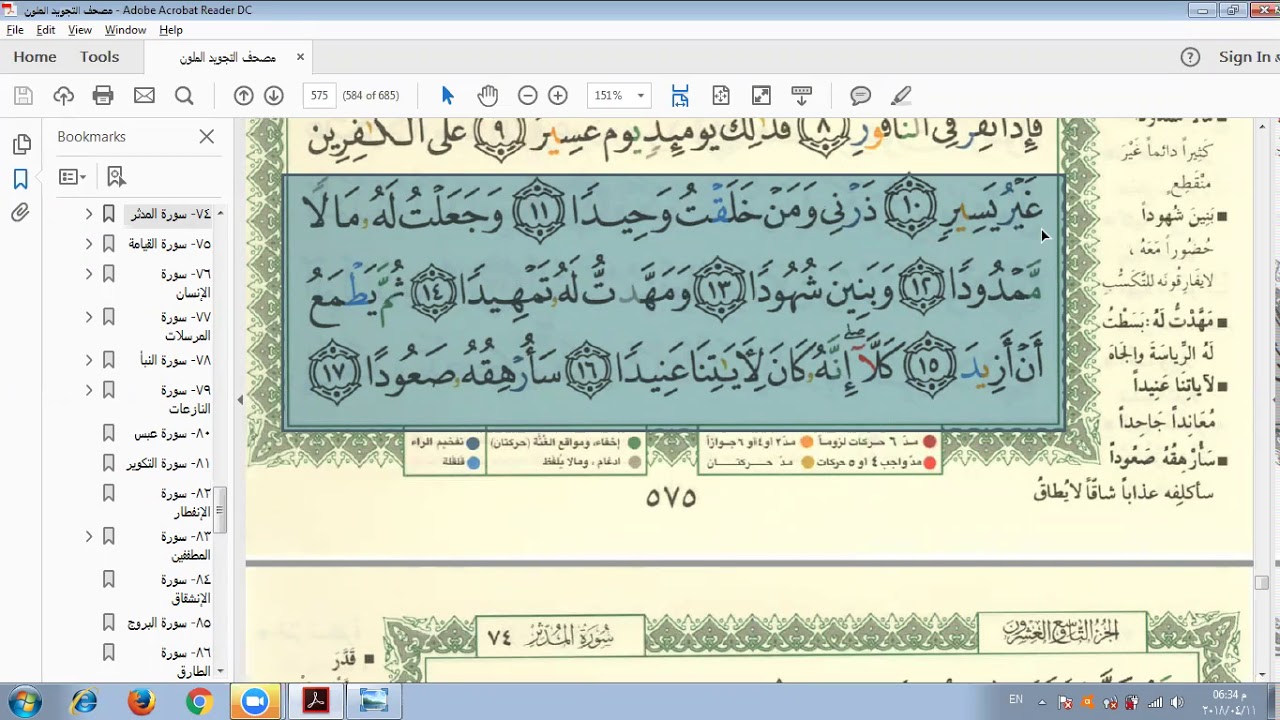
Task: Collapse the navigation pane with the side arrow
Action: 240,400
